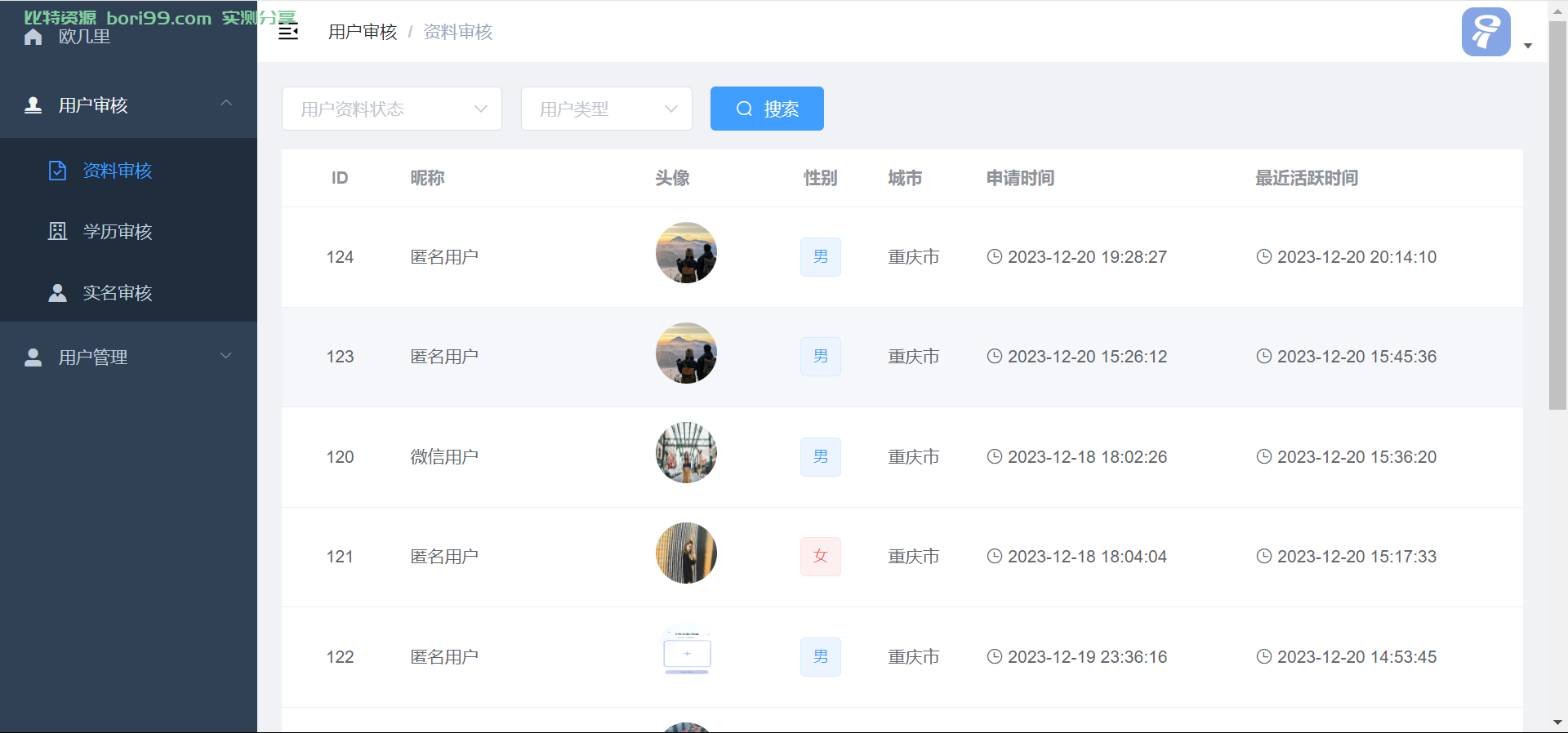Open the 学历审核 menu item
This screenshot has width=1568, height=733.
point(128,232)
